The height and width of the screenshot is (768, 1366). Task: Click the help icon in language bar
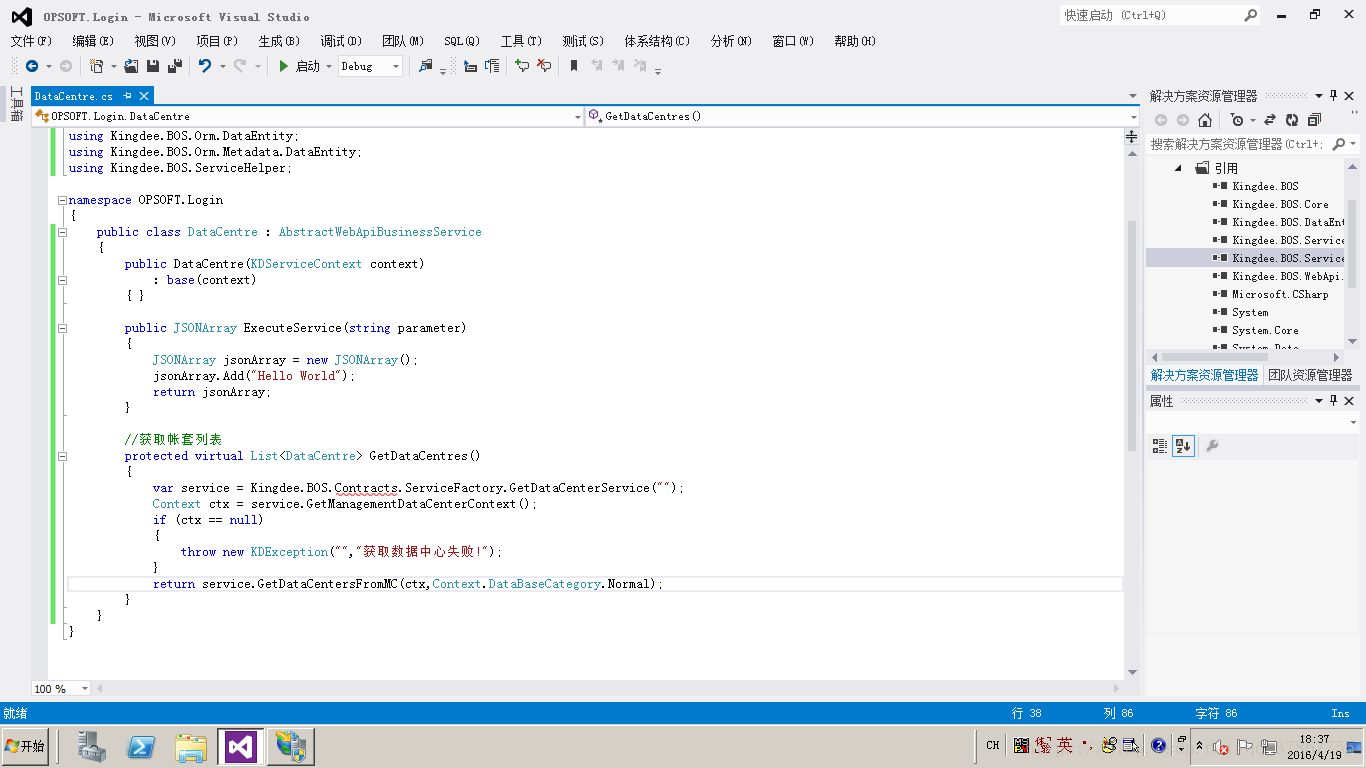[x=1159, y=745]
